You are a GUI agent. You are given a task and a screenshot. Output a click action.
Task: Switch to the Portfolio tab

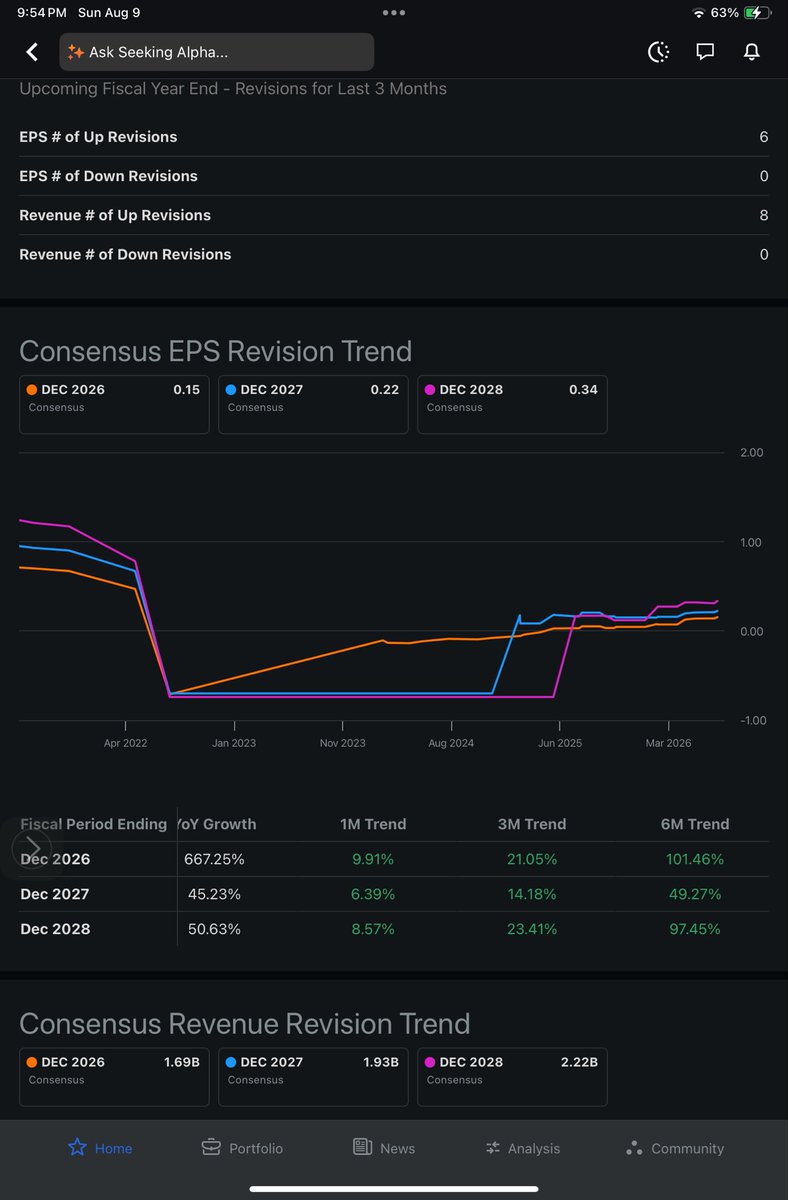click(x=242, y=1148)
